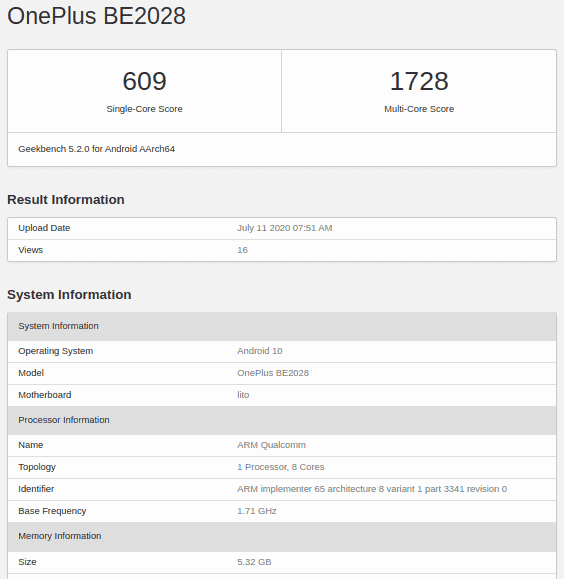Click the Topology row label
The width and height of the screenshot is (564, 579).
pyautogui.click(x=37, y=467)
